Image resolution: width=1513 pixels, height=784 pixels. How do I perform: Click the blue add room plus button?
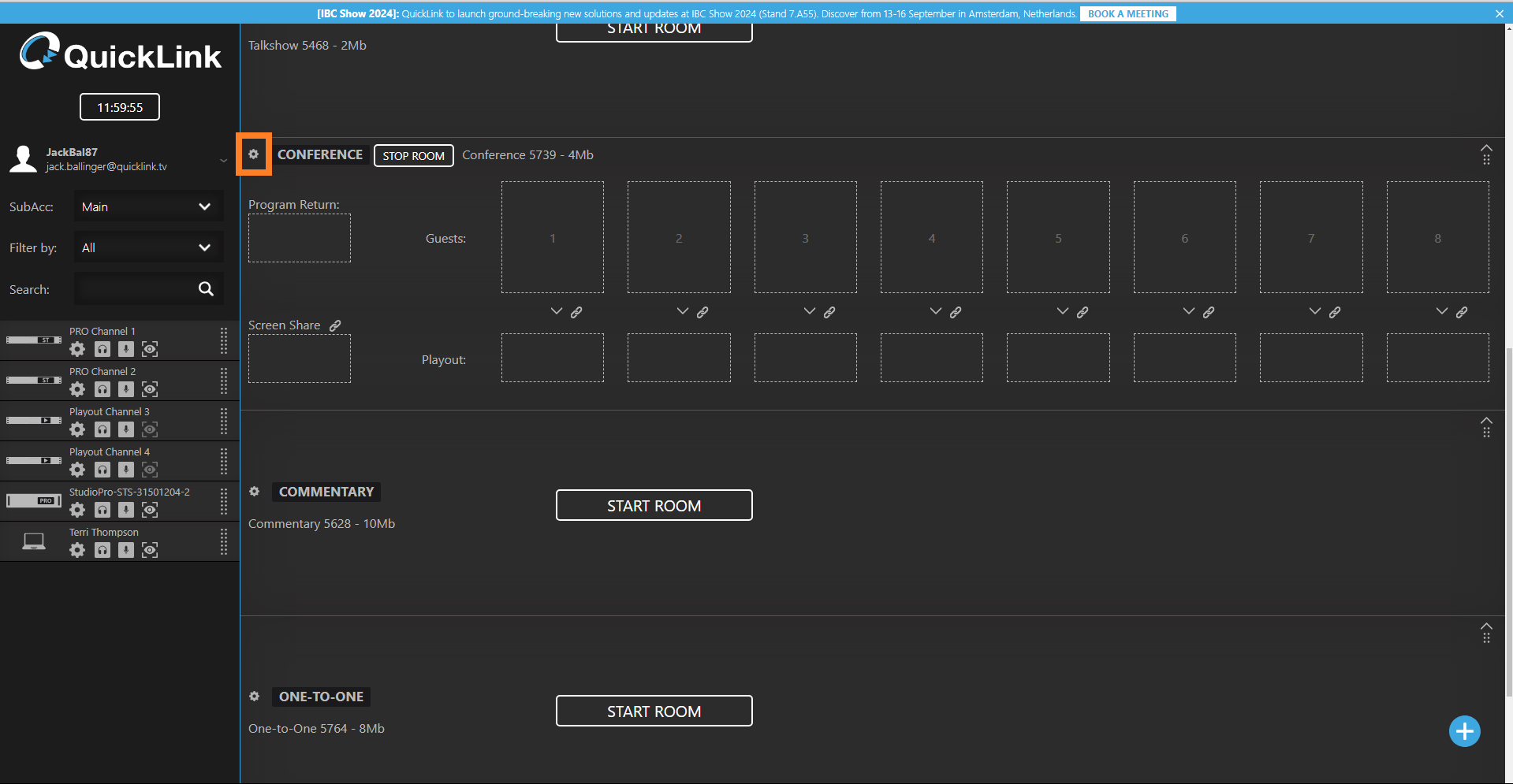point(1464,731)
